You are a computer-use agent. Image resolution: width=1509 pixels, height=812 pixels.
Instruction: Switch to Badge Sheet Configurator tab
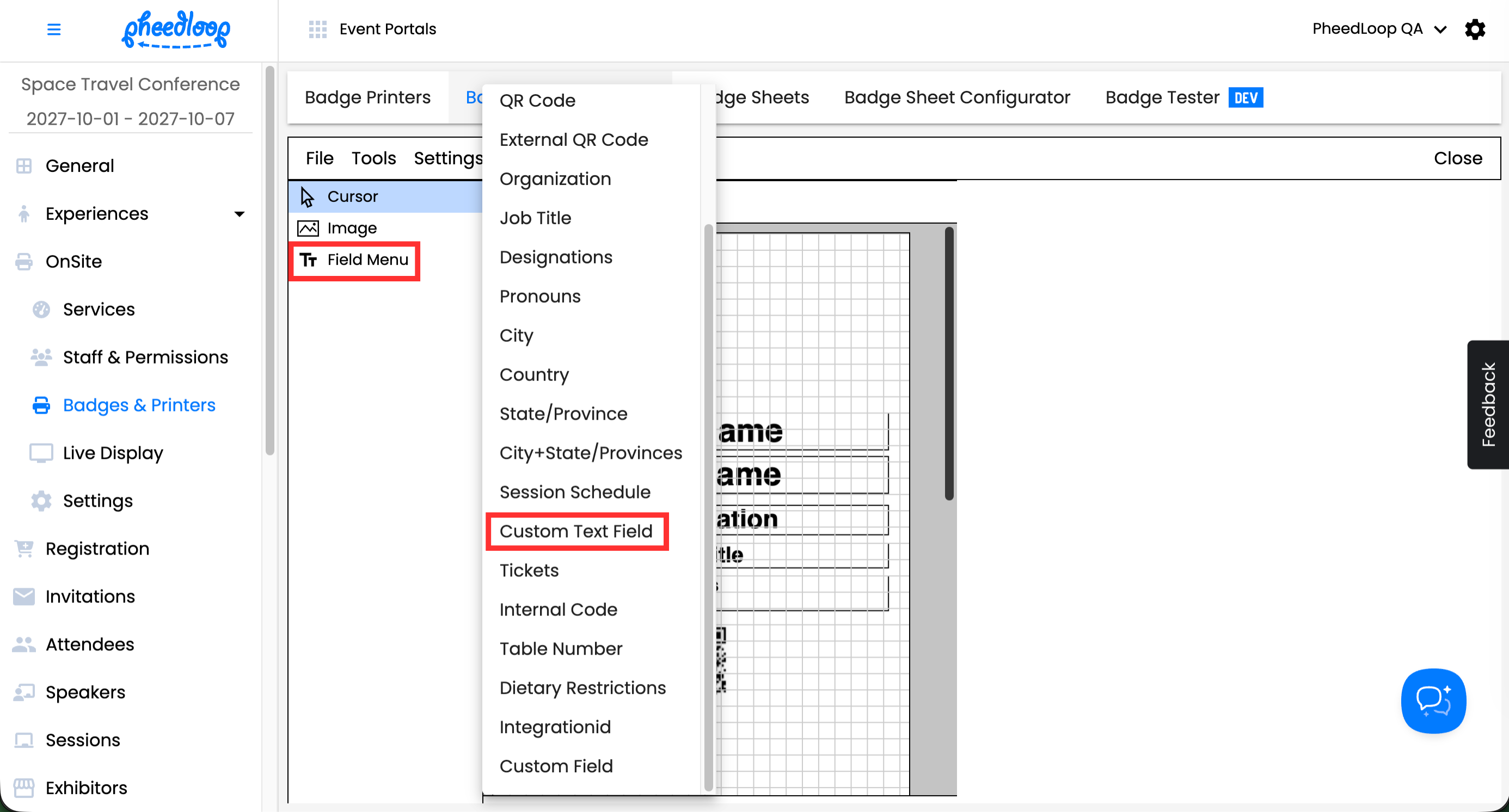(x=956, y=97)
